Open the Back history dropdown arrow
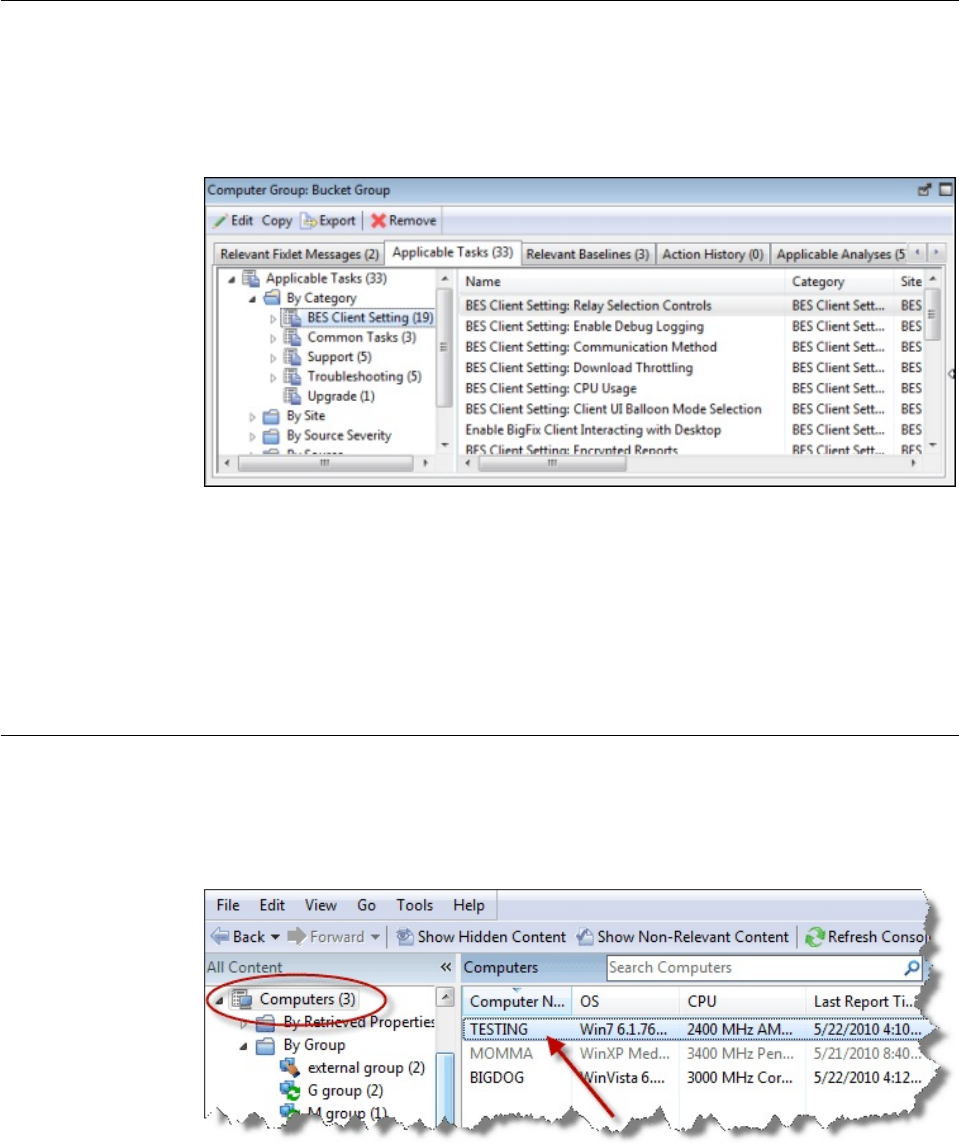The width and height of the screenshot is (959, 1144). point(275,938)
